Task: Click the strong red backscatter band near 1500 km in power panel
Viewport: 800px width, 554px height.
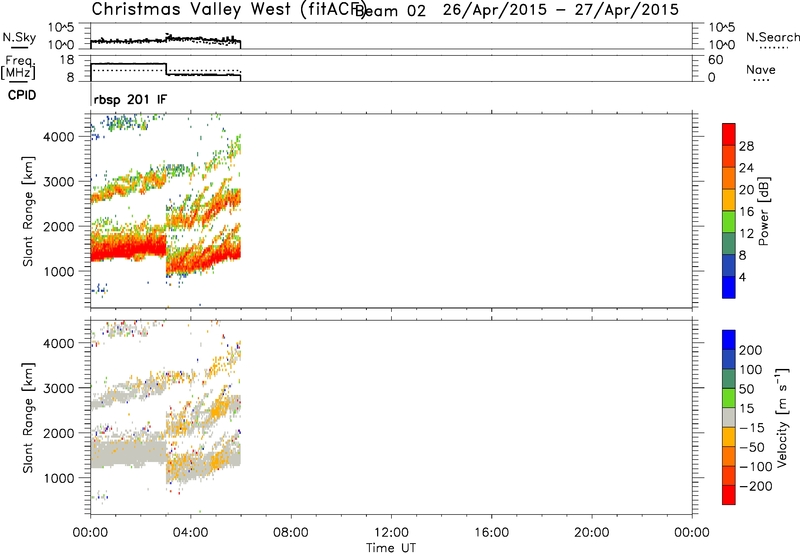Action: pos(128,249)
